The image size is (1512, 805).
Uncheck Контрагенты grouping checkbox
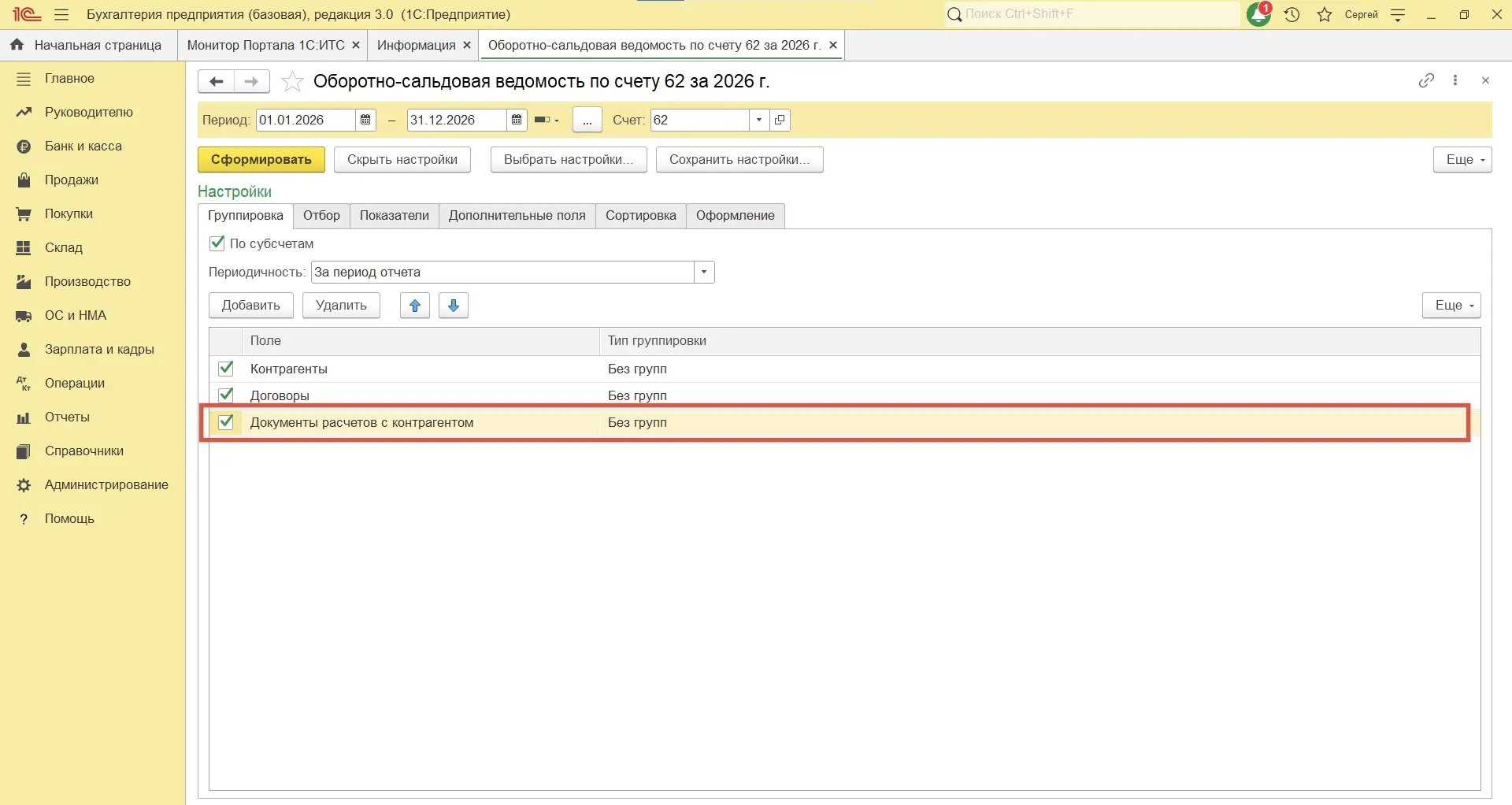[226, 368]
